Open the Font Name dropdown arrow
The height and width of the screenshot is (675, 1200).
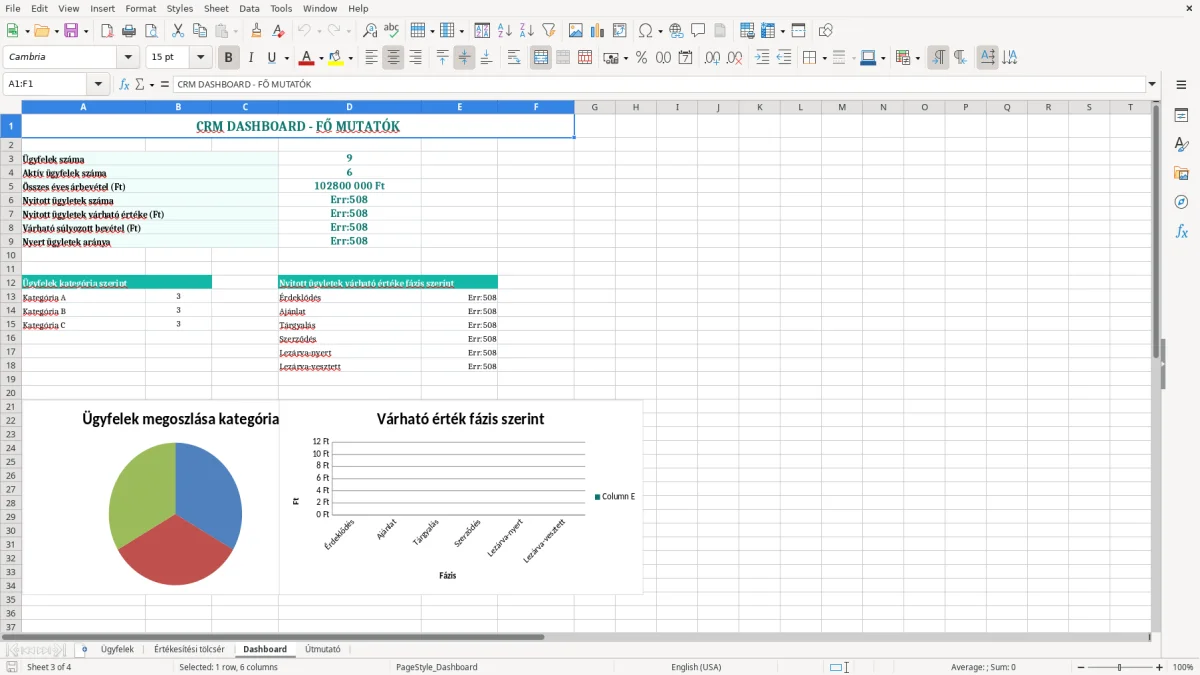point(128,58)
